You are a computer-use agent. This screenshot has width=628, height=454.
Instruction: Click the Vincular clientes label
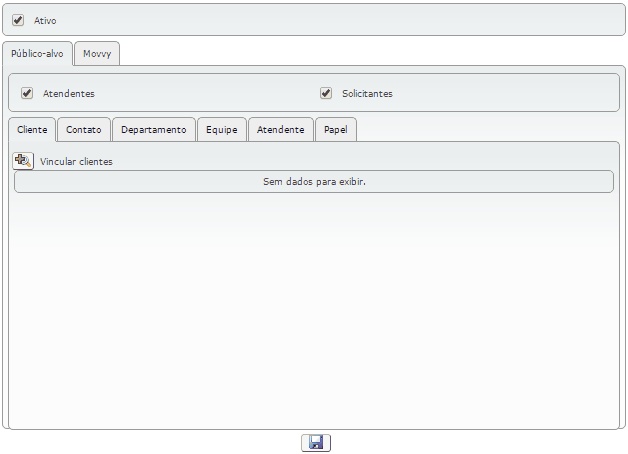(76, 162)
